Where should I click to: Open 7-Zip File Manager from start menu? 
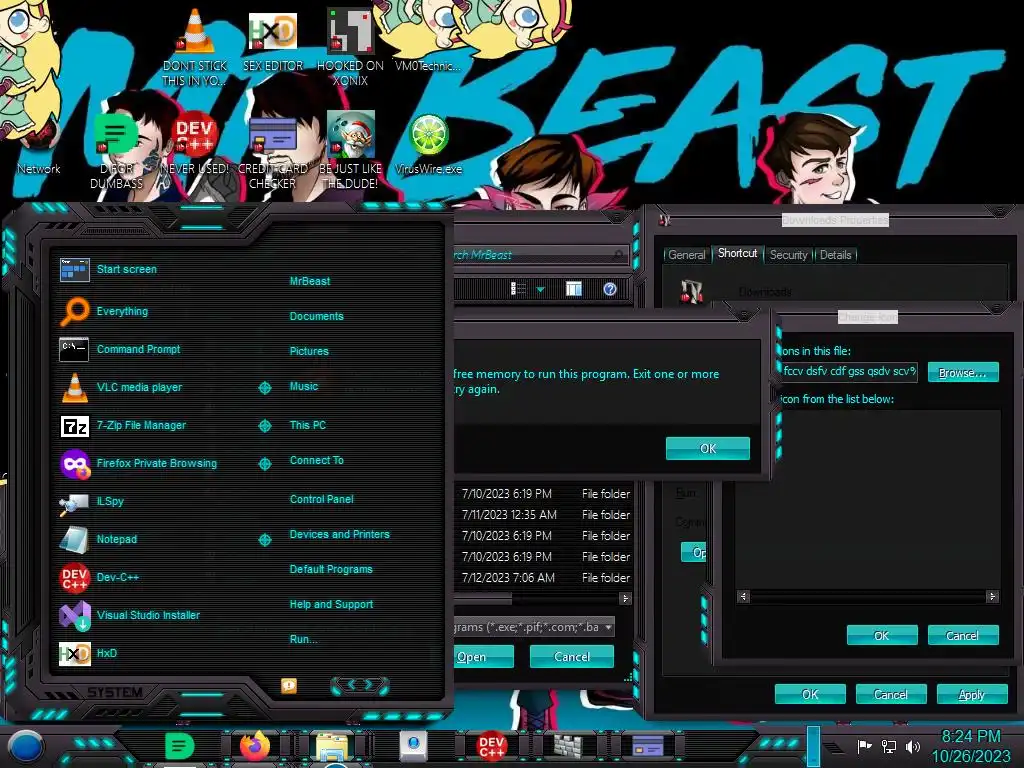[123, 425]
